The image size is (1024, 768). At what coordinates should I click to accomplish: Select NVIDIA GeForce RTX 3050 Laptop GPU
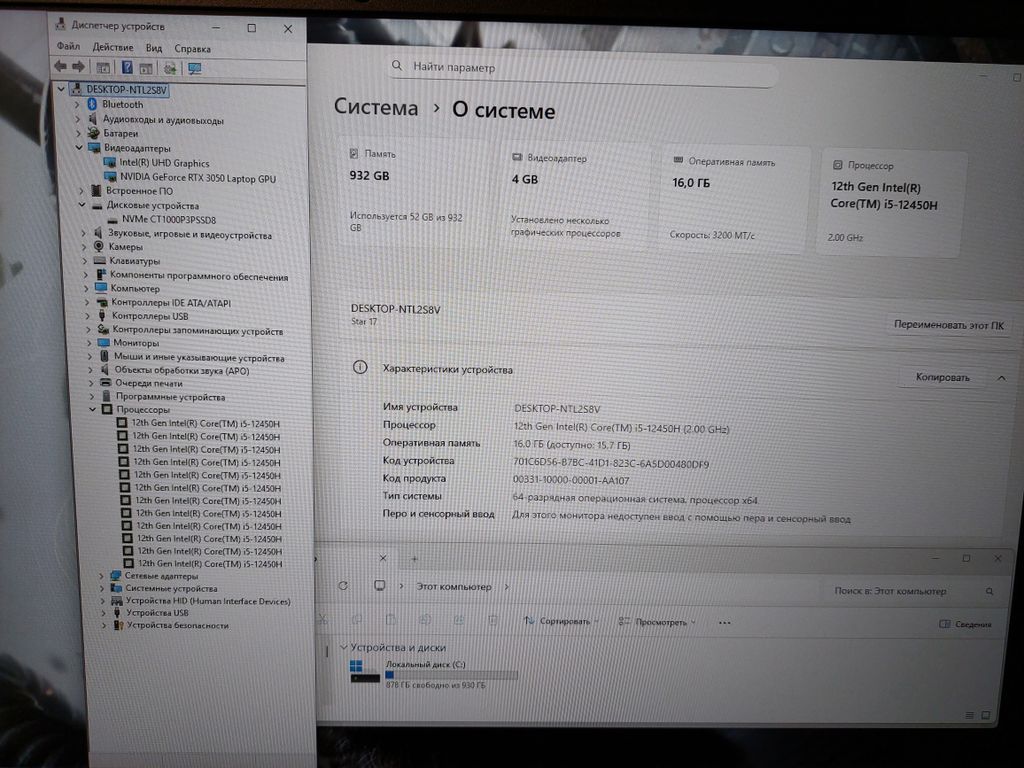(197, 178)
